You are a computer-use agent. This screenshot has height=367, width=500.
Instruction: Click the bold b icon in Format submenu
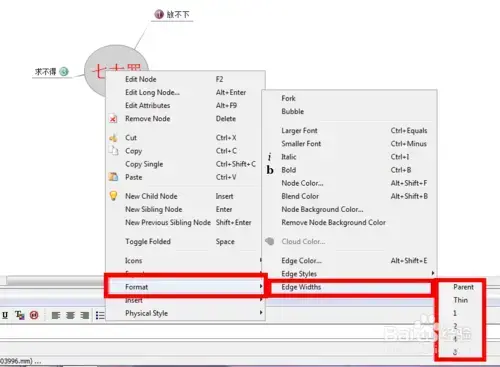click(270, 170)
